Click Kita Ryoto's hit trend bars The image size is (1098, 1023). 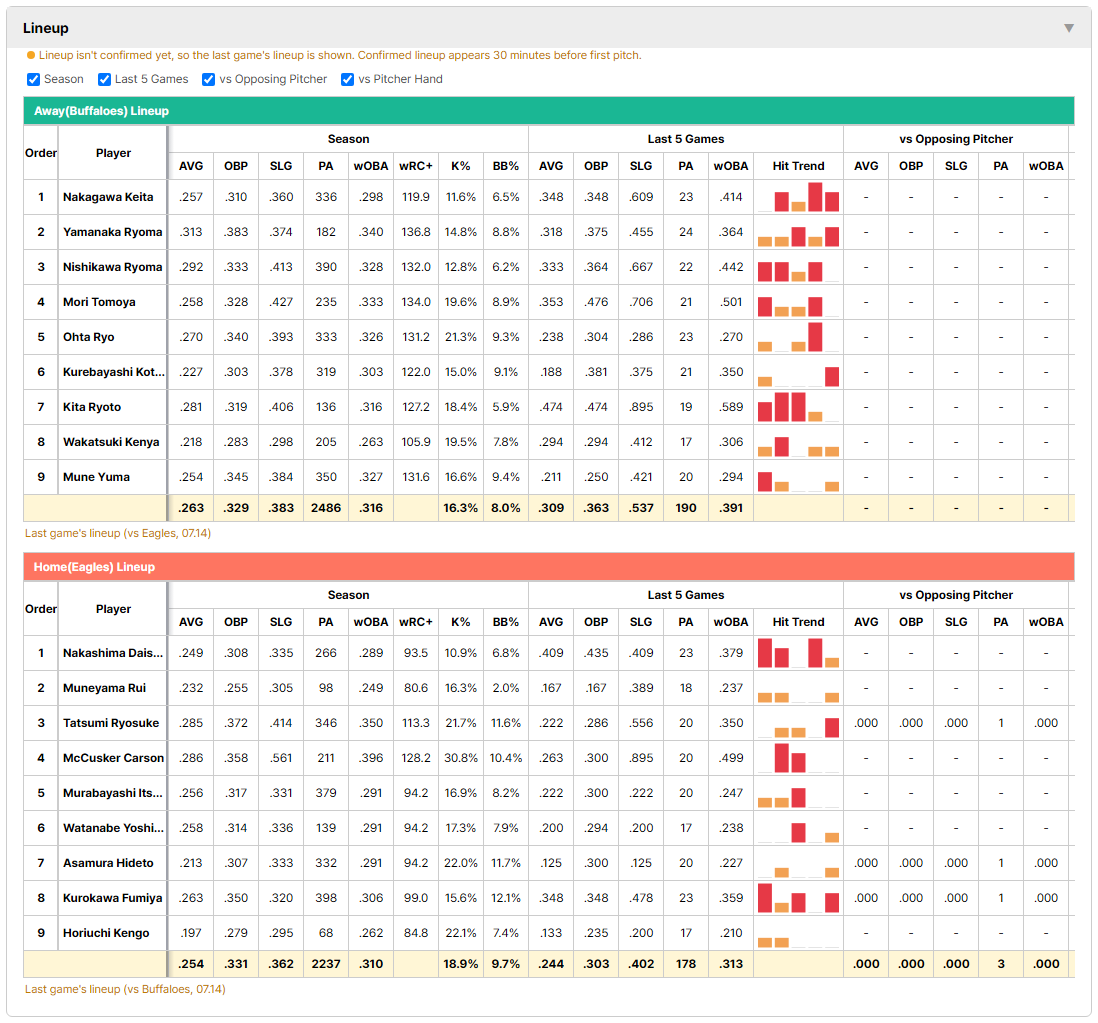[798, 407]
